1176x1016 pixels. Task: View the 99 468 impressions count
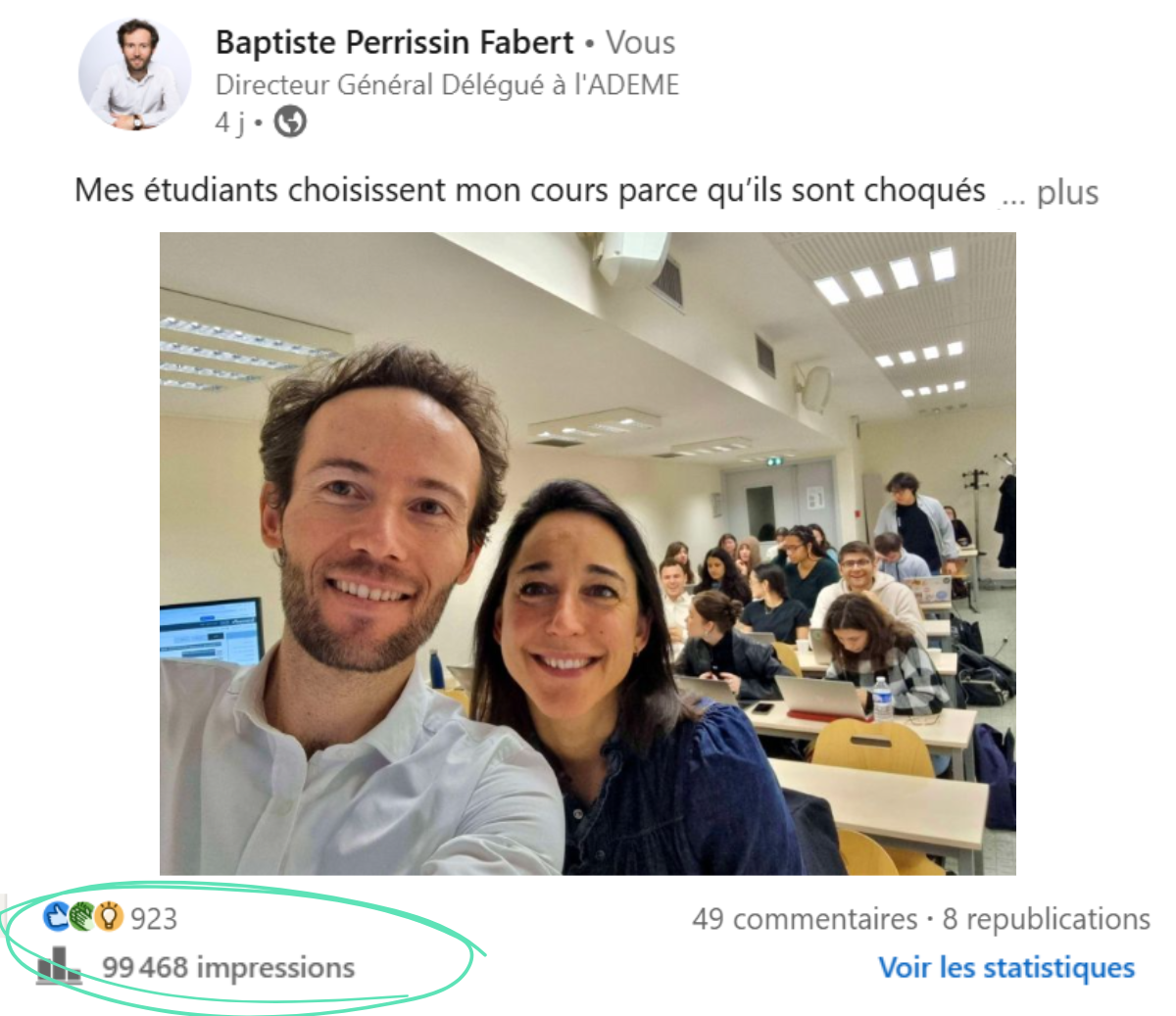point(228,968)
